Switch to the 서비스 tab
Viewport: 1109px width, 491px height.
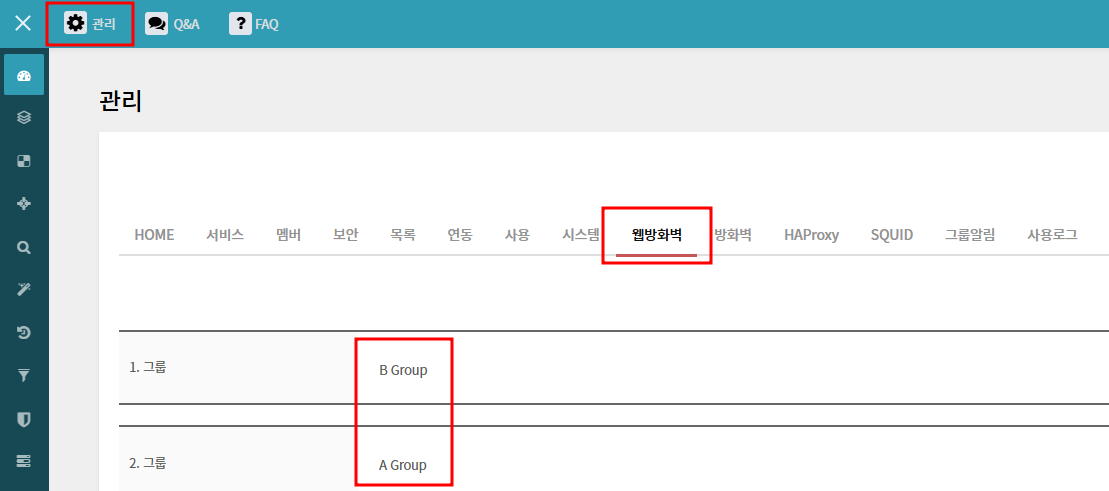[225, 235]
